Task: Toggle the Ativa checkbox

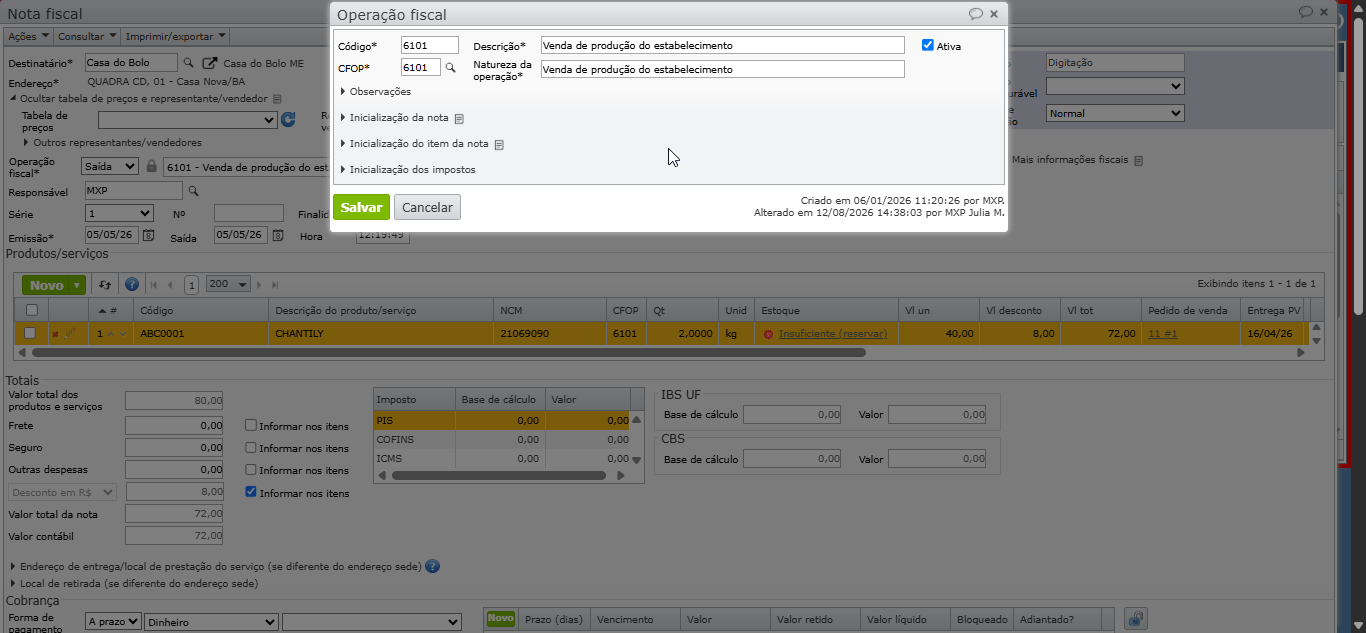Action: pyautogui.click(x=928, y=45)
